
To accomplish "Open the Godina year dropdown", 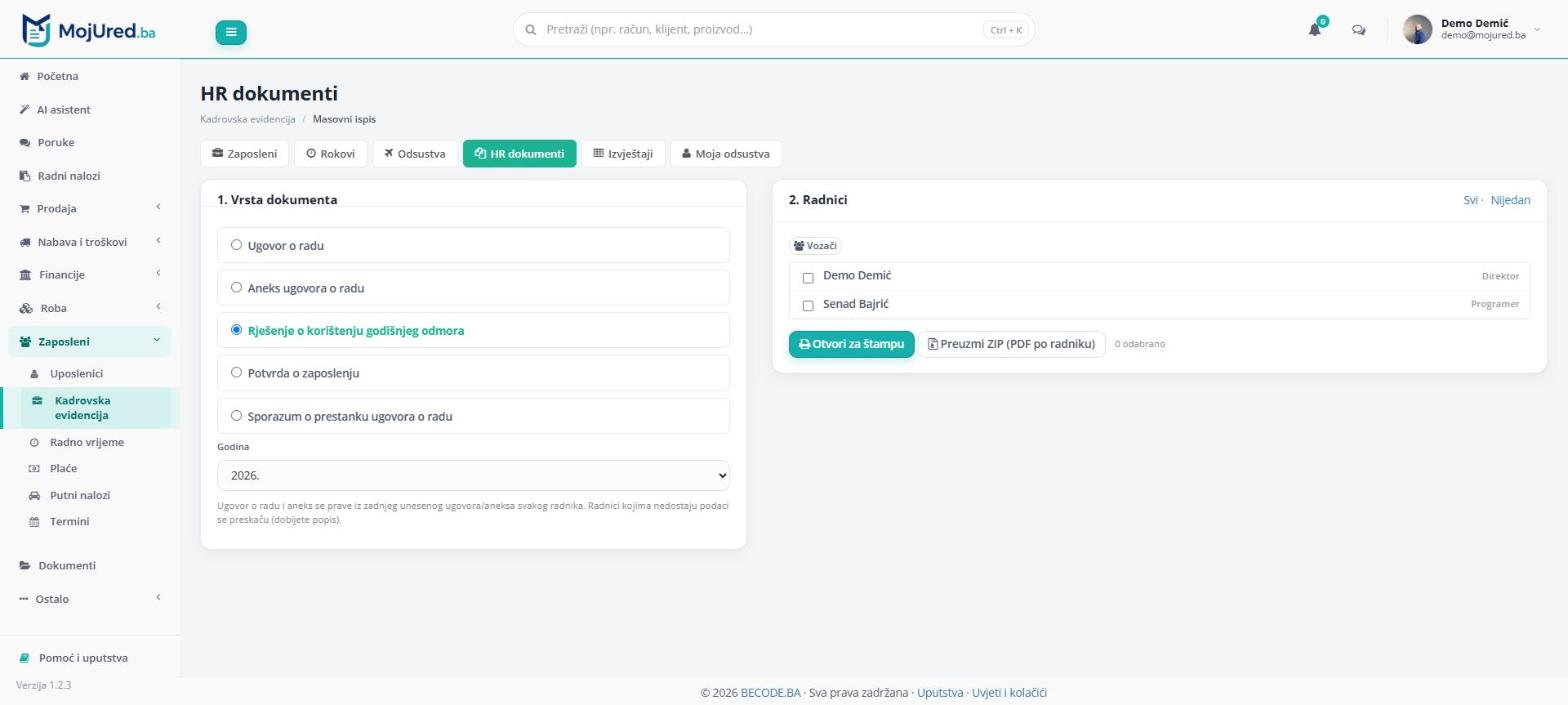I will click(x=473, y=475).
